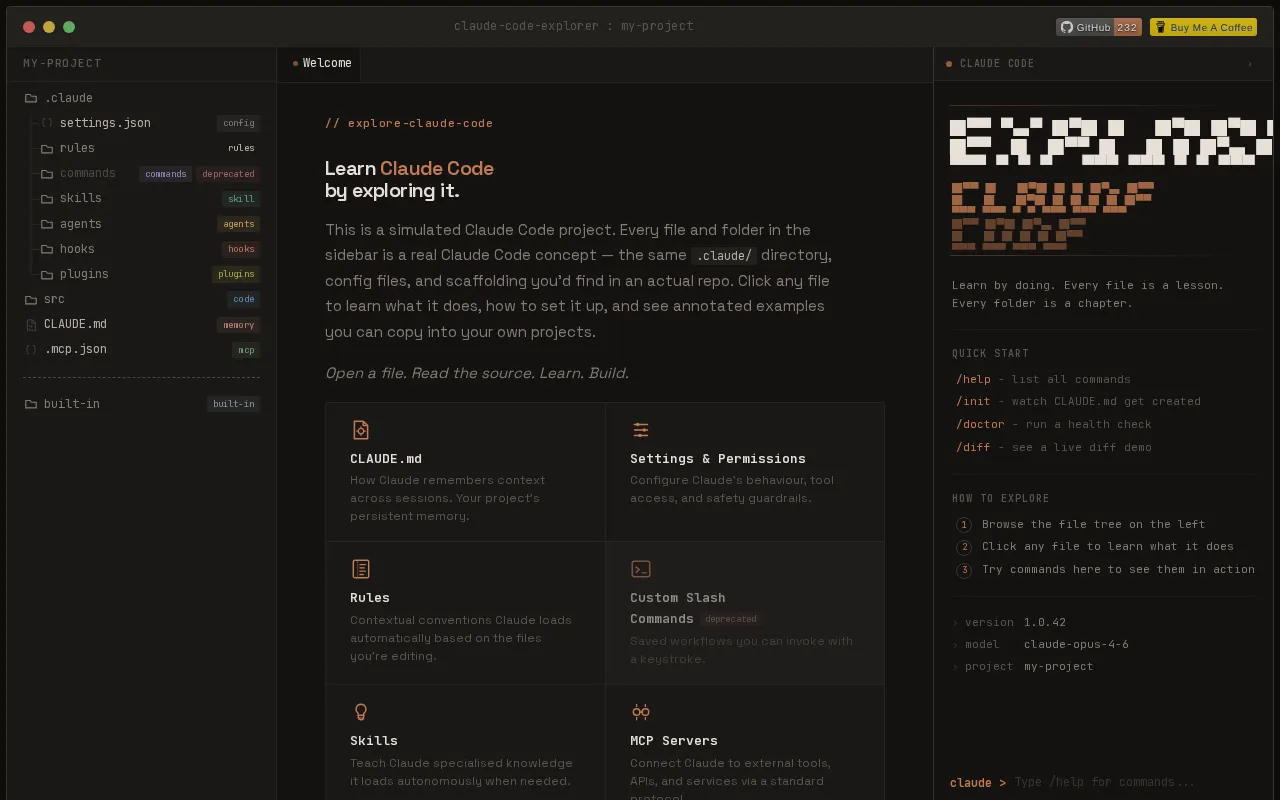
Task: Click the memory badge beside CLAUDE.md
Action: pos(239,325)
